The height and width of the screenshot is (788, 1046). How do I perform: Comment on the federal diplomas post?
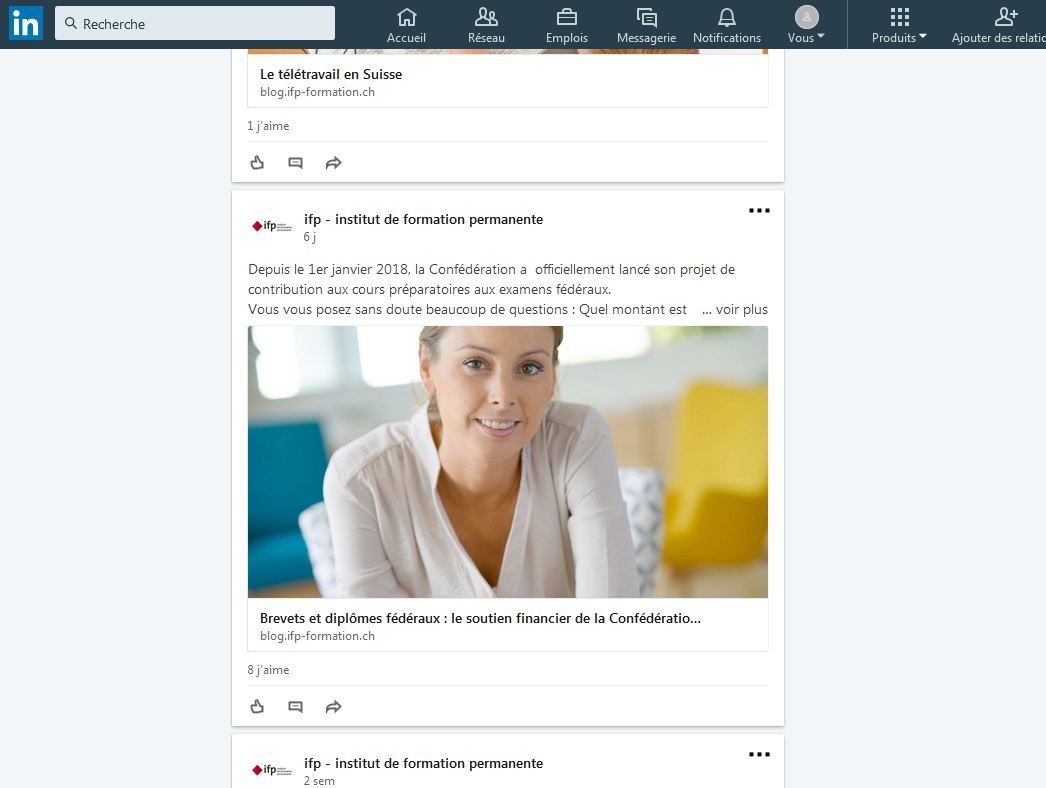(x=295, y=707)
